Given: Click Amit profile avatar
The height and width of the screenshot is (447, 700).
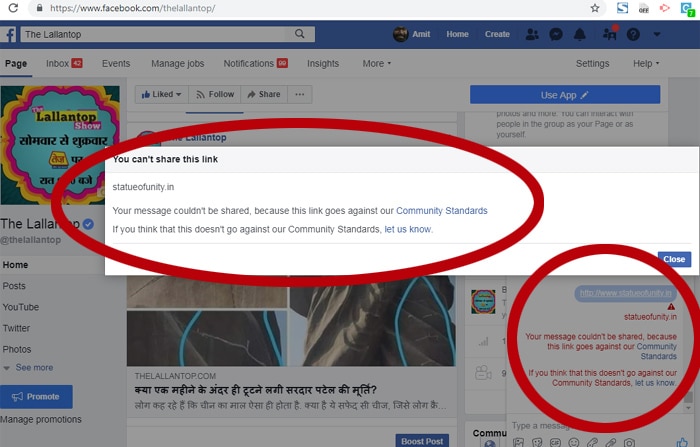Looking at the screenshot, I should click(400, 34).
